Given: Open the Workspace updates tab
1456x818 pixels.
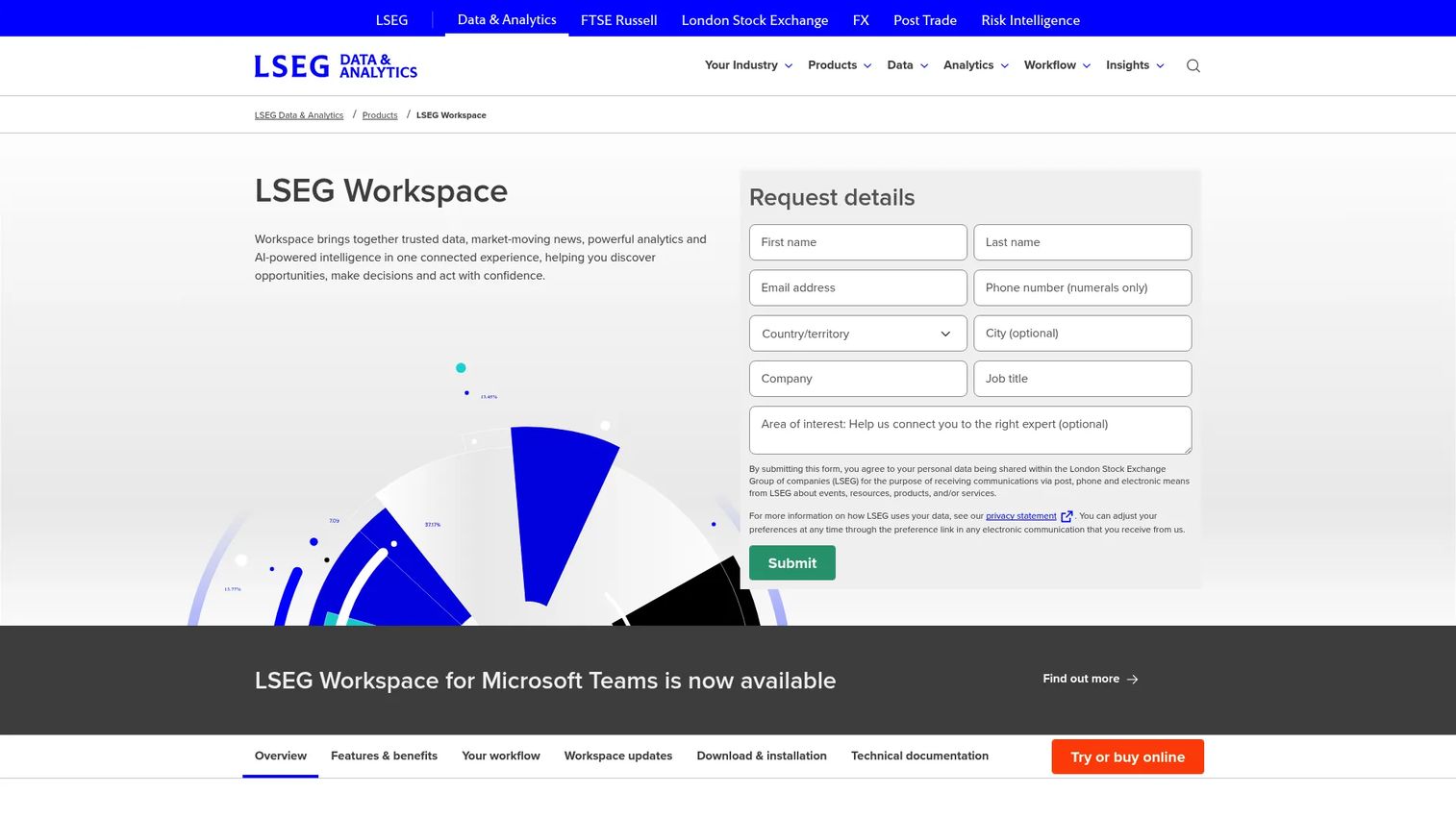Looking at the screenshot, I should [618, 756].
